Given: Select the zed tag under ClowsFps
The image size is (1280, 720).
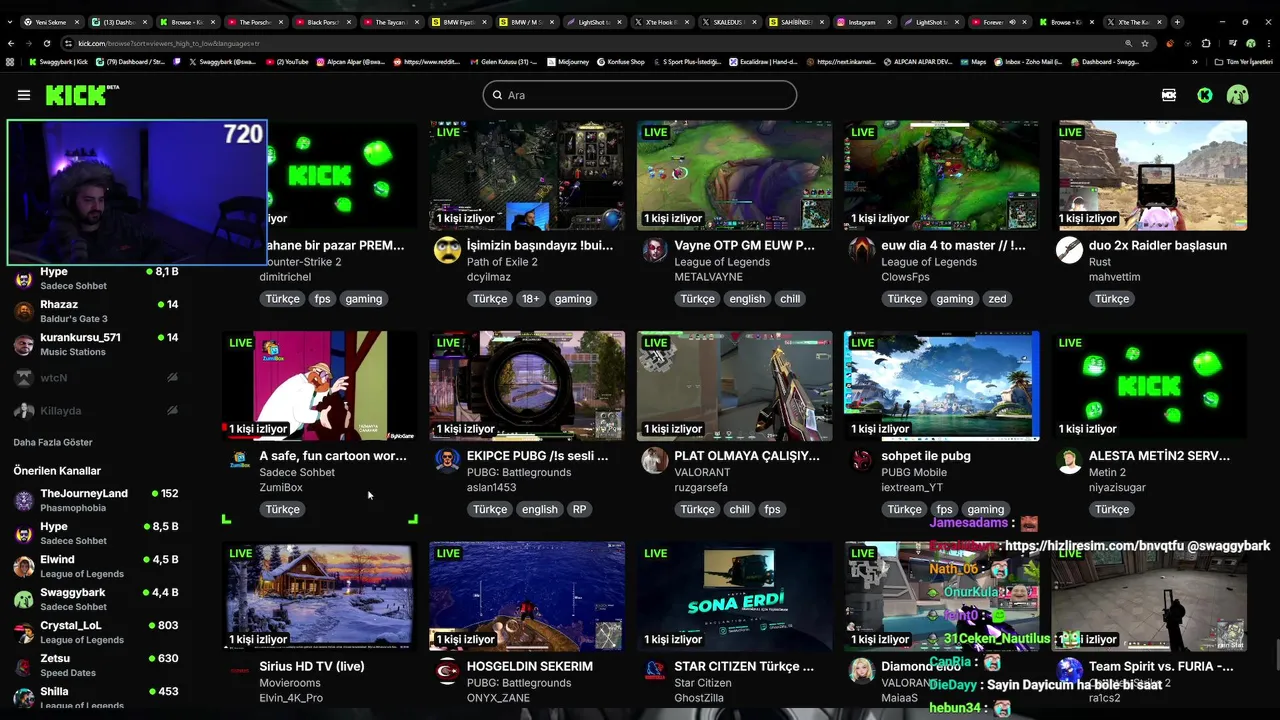Looking at the screenshot, I should (x=997, y=299).
